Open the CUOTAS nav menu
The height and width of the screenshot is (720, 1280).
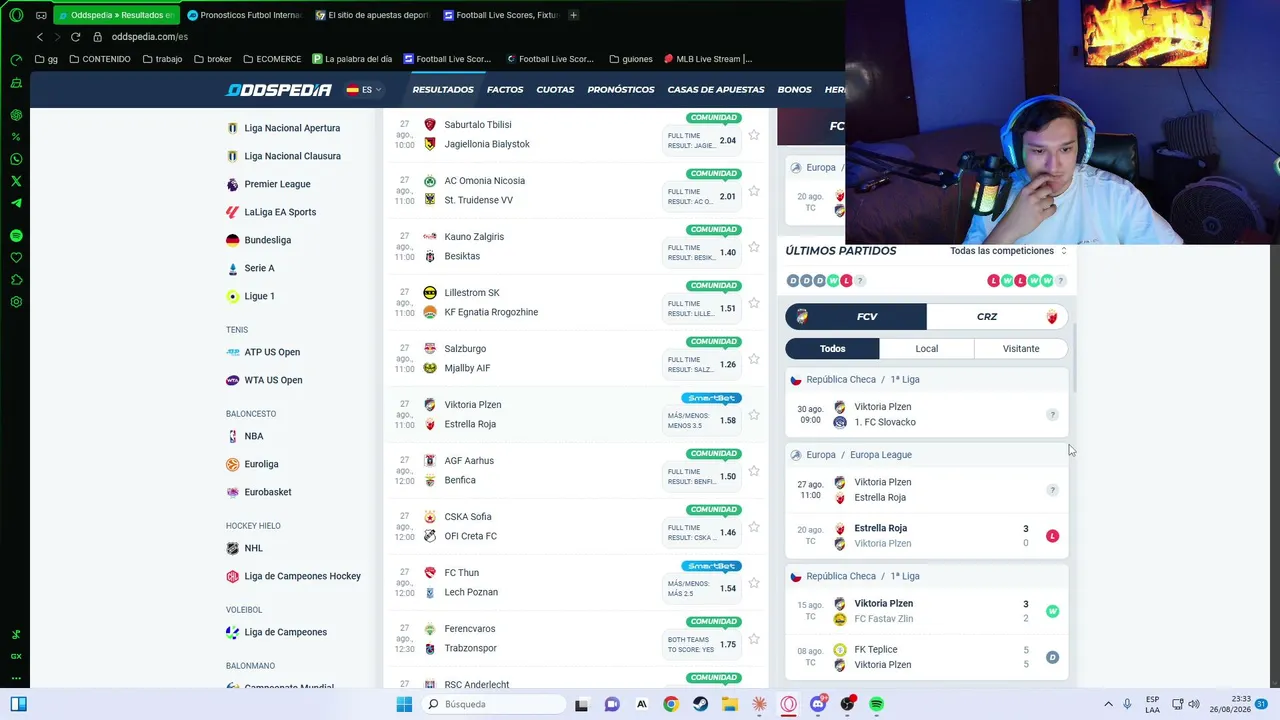point(555,90)
